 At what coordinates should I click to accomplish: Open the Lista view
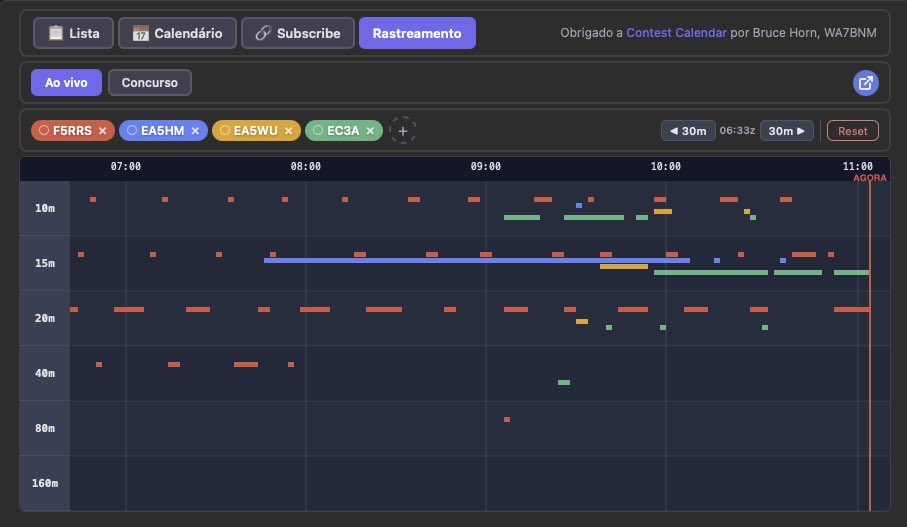(x=73, y=33)
